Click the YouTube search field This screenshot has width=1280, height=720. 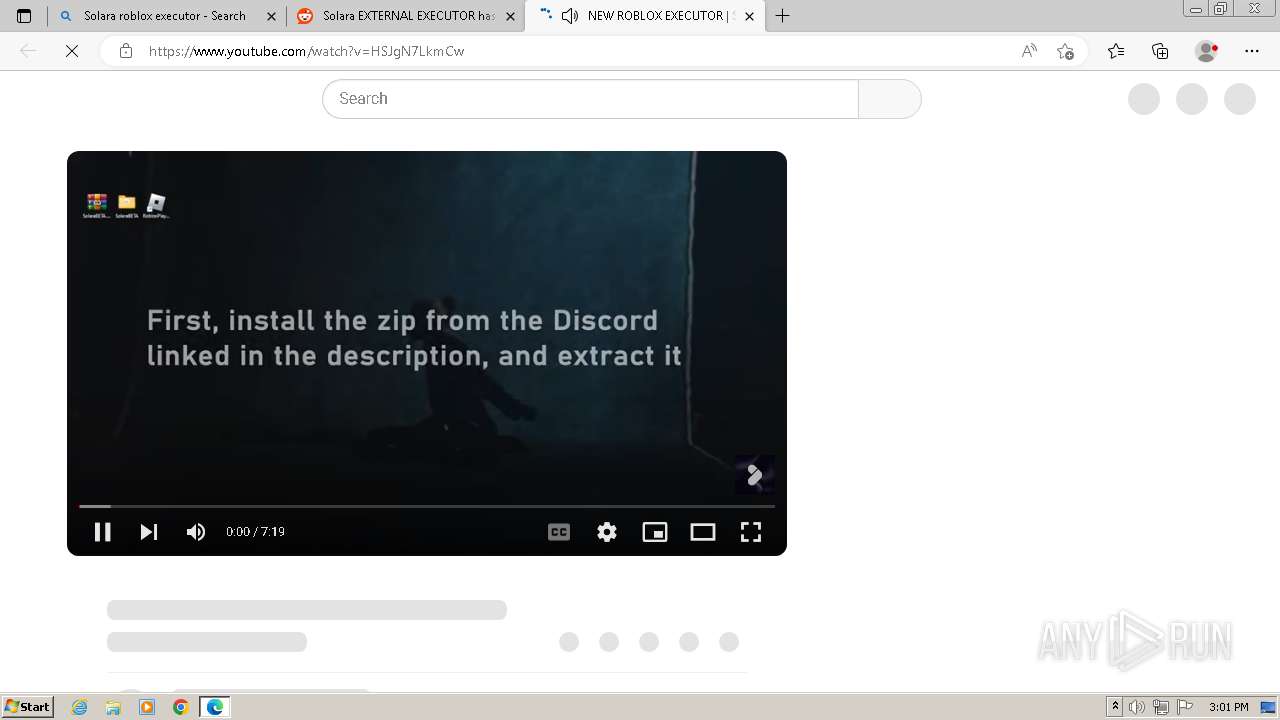[x=590, y=99]
